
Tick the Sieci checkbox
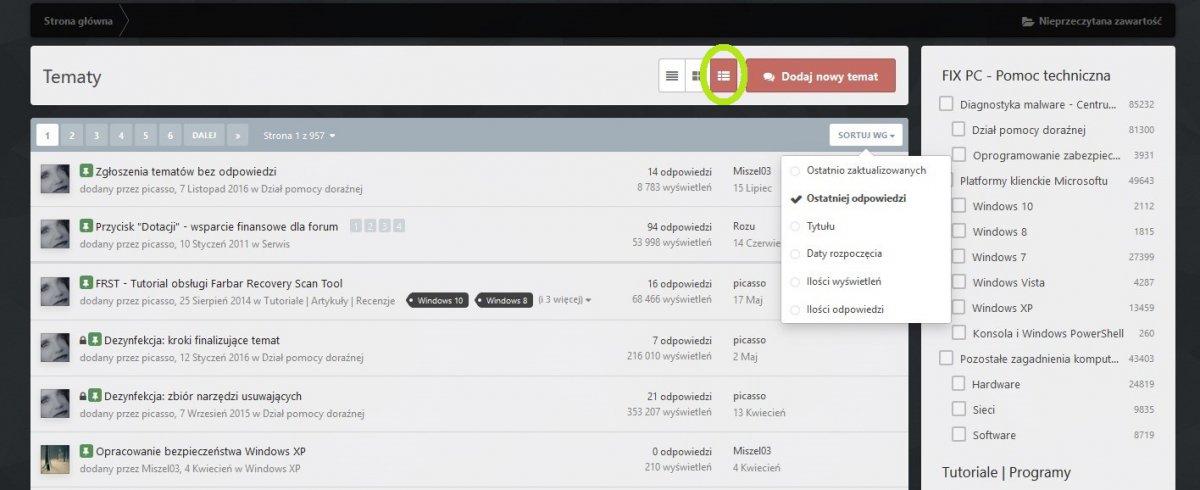coord(958,409)
